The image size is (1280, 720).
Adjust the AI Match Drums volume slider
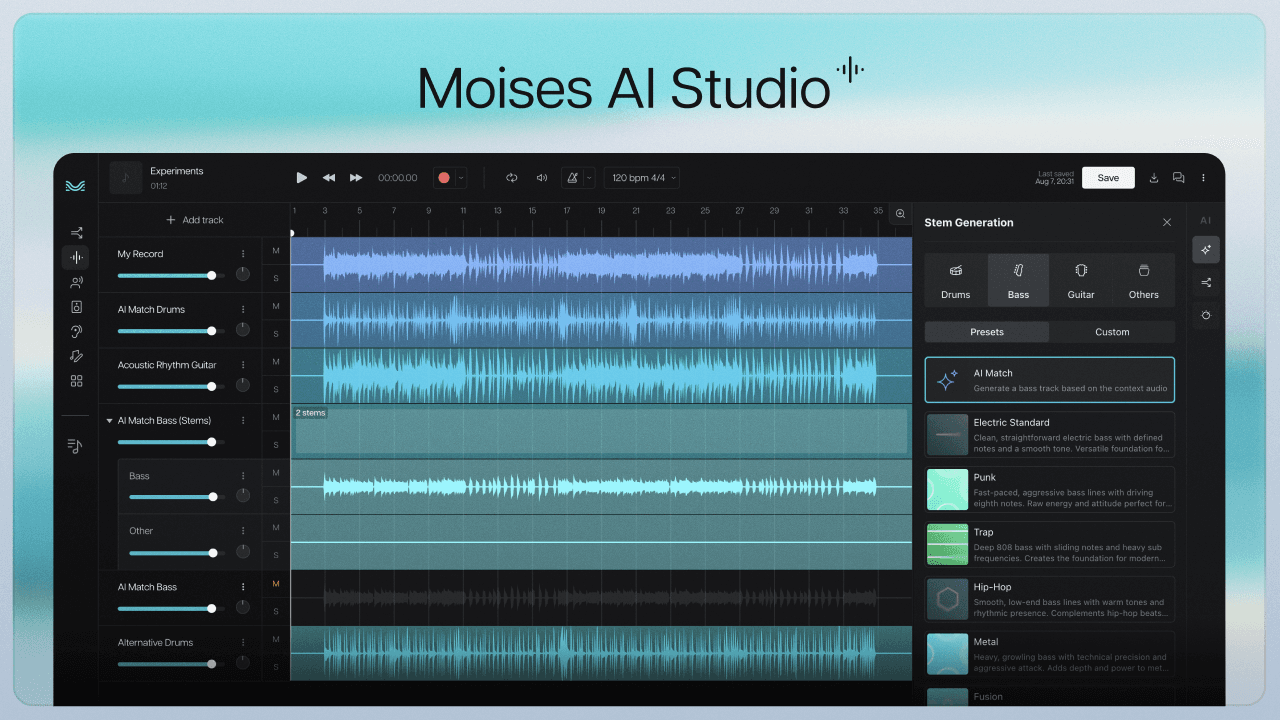click(171, 331)
